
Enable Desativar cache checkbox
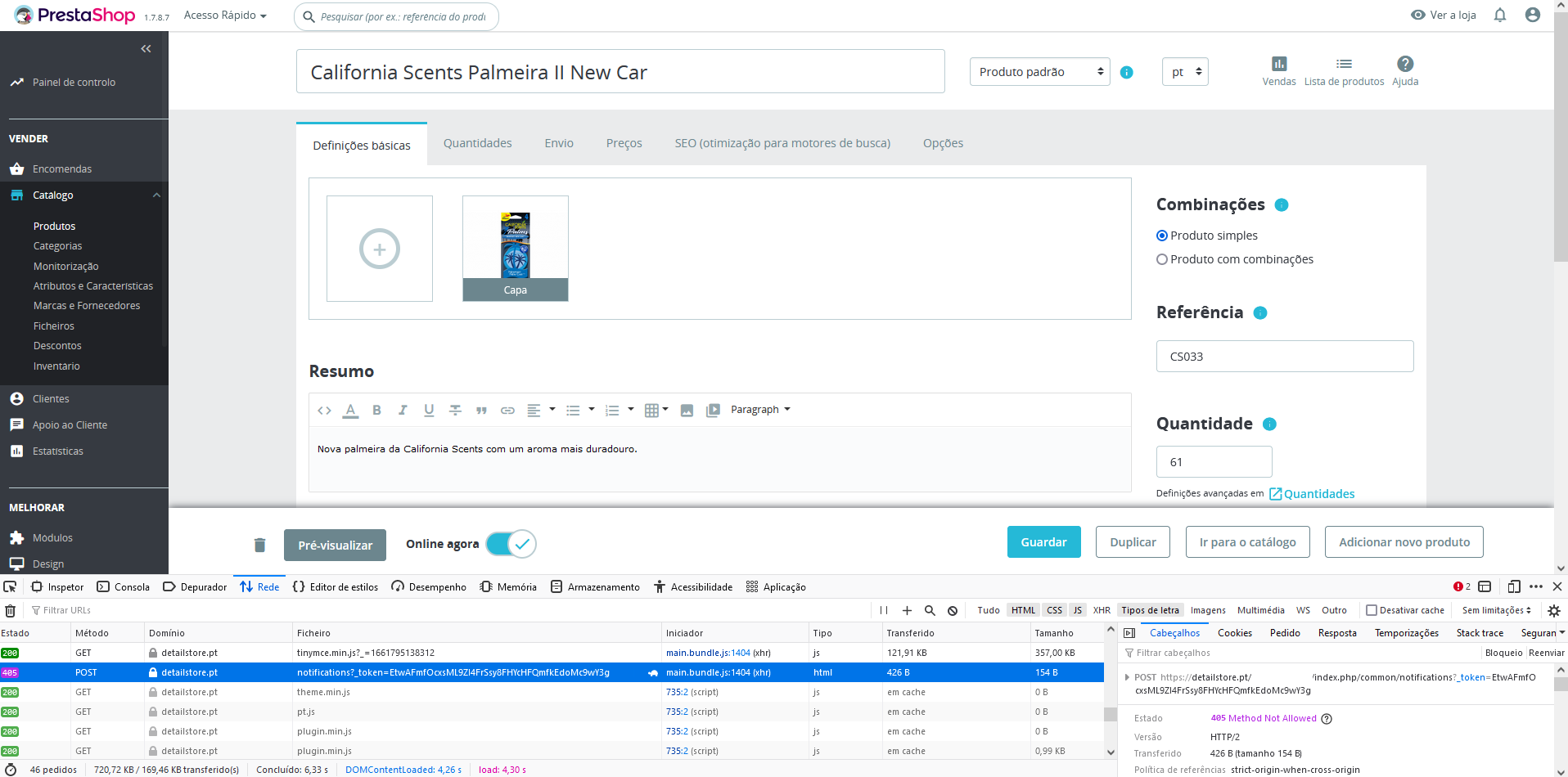pos(1372,610)
